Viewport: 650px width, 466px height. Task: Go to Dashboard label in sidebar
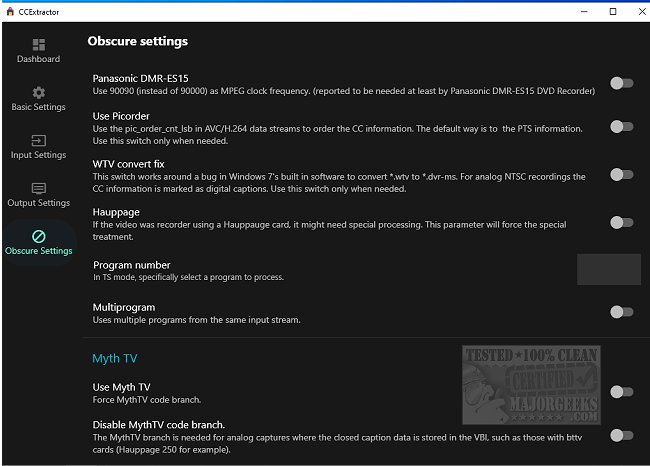point(39,59)
